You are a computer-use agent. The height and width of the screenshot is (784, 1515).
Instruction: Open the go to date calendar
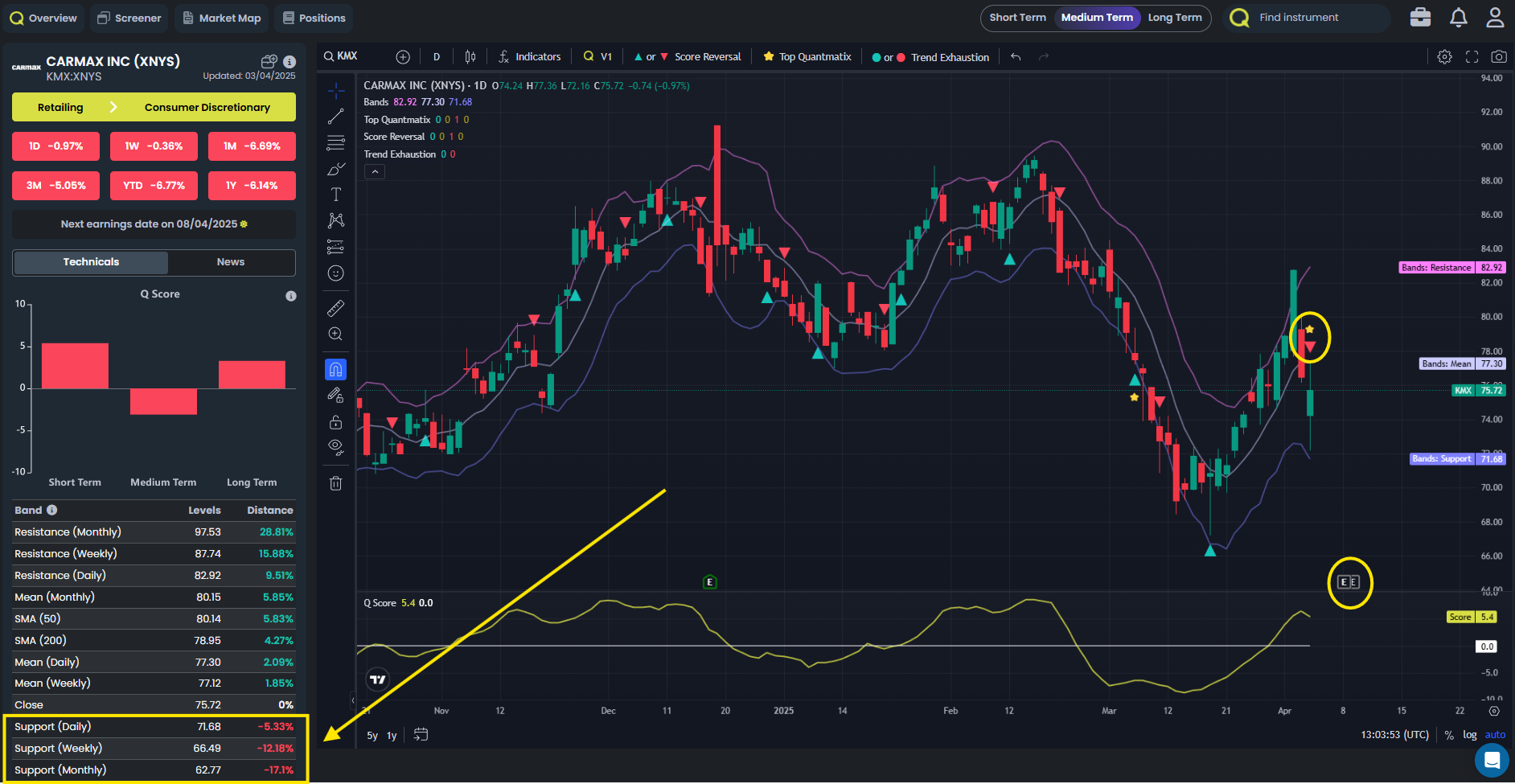tap(421, 734)
